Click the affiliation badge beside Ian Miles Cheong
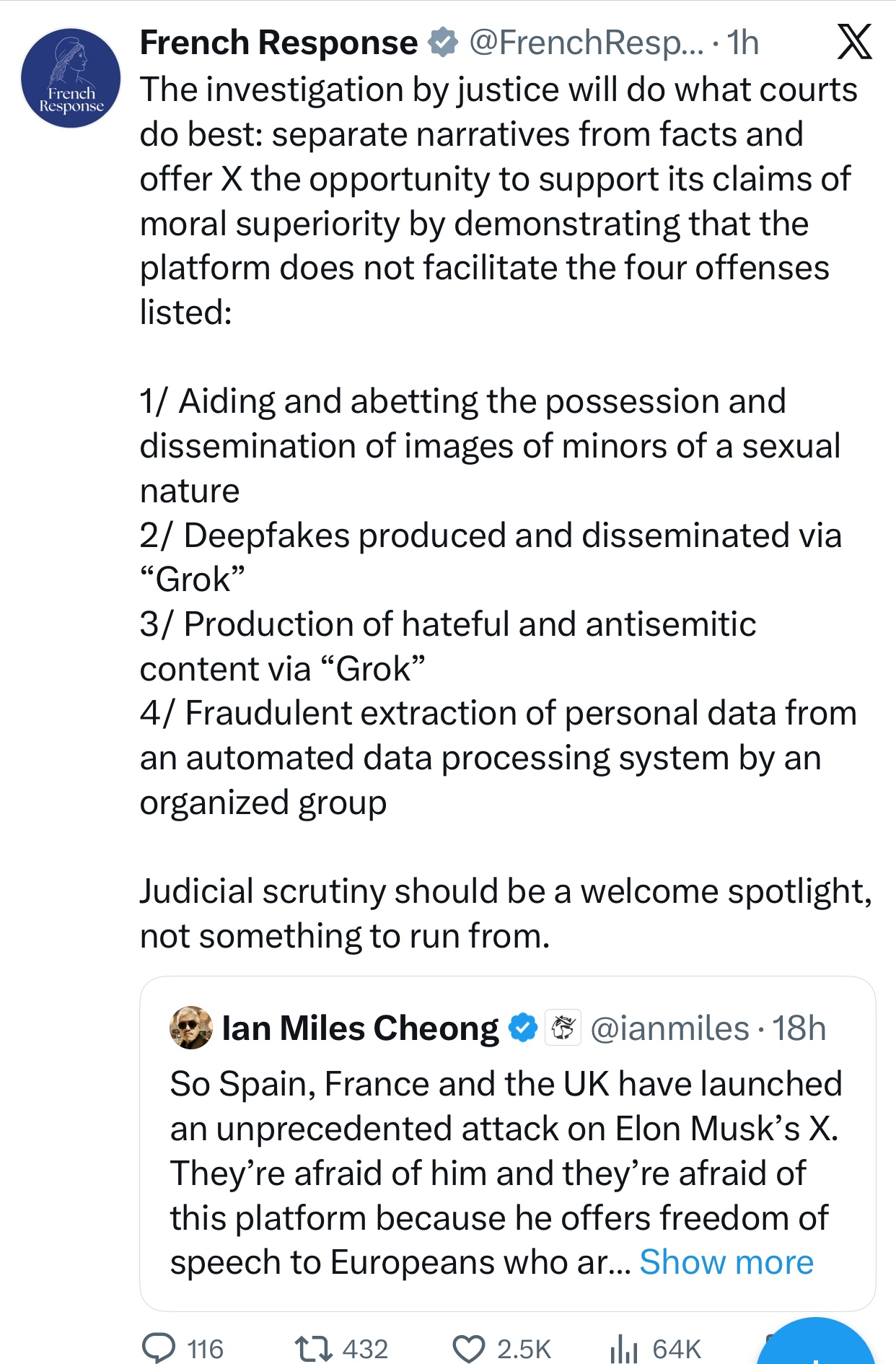896x1364 pixels. 563,1028
